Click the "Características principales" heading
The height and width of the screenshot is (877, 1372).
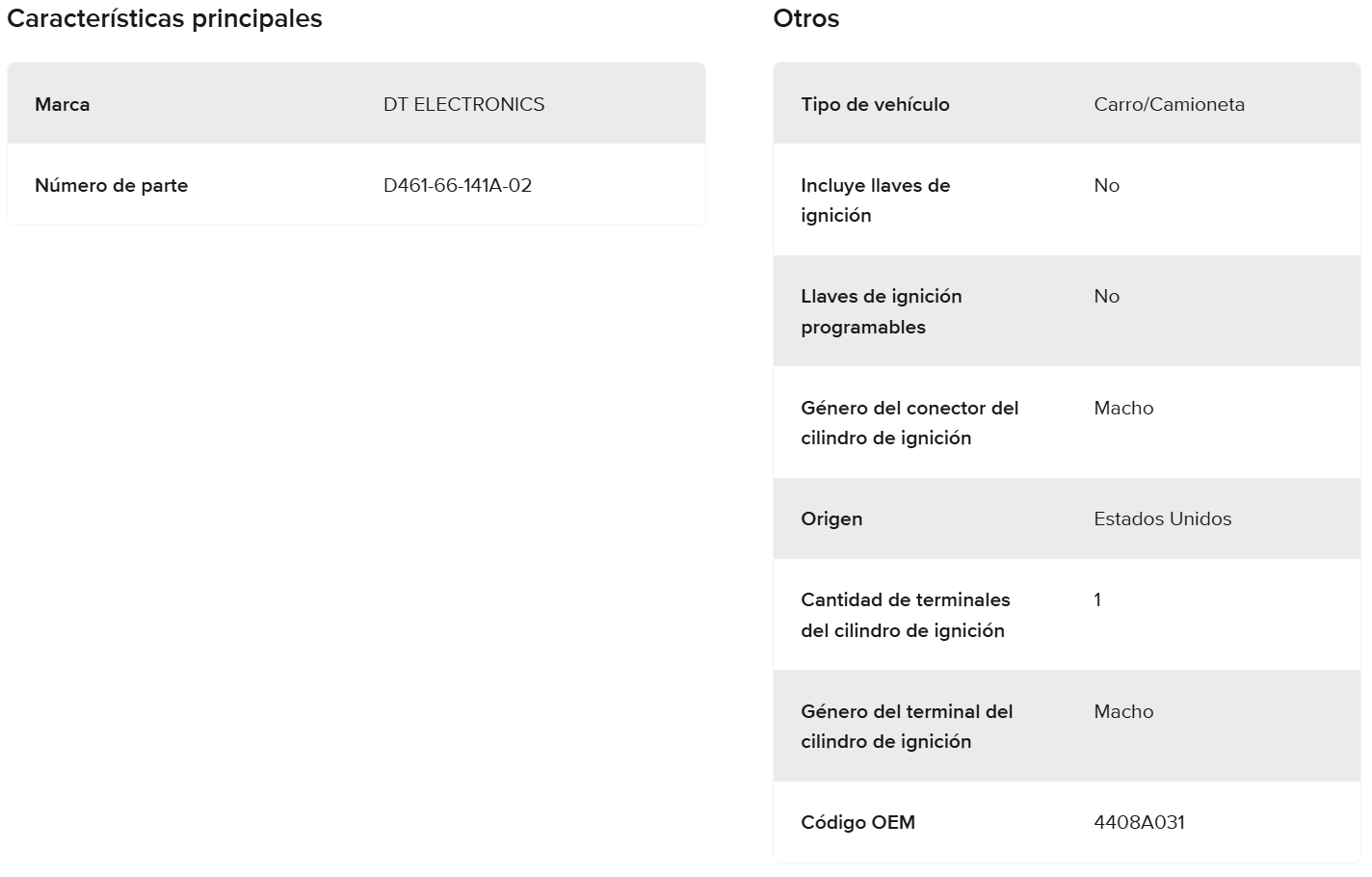point(165,19)
